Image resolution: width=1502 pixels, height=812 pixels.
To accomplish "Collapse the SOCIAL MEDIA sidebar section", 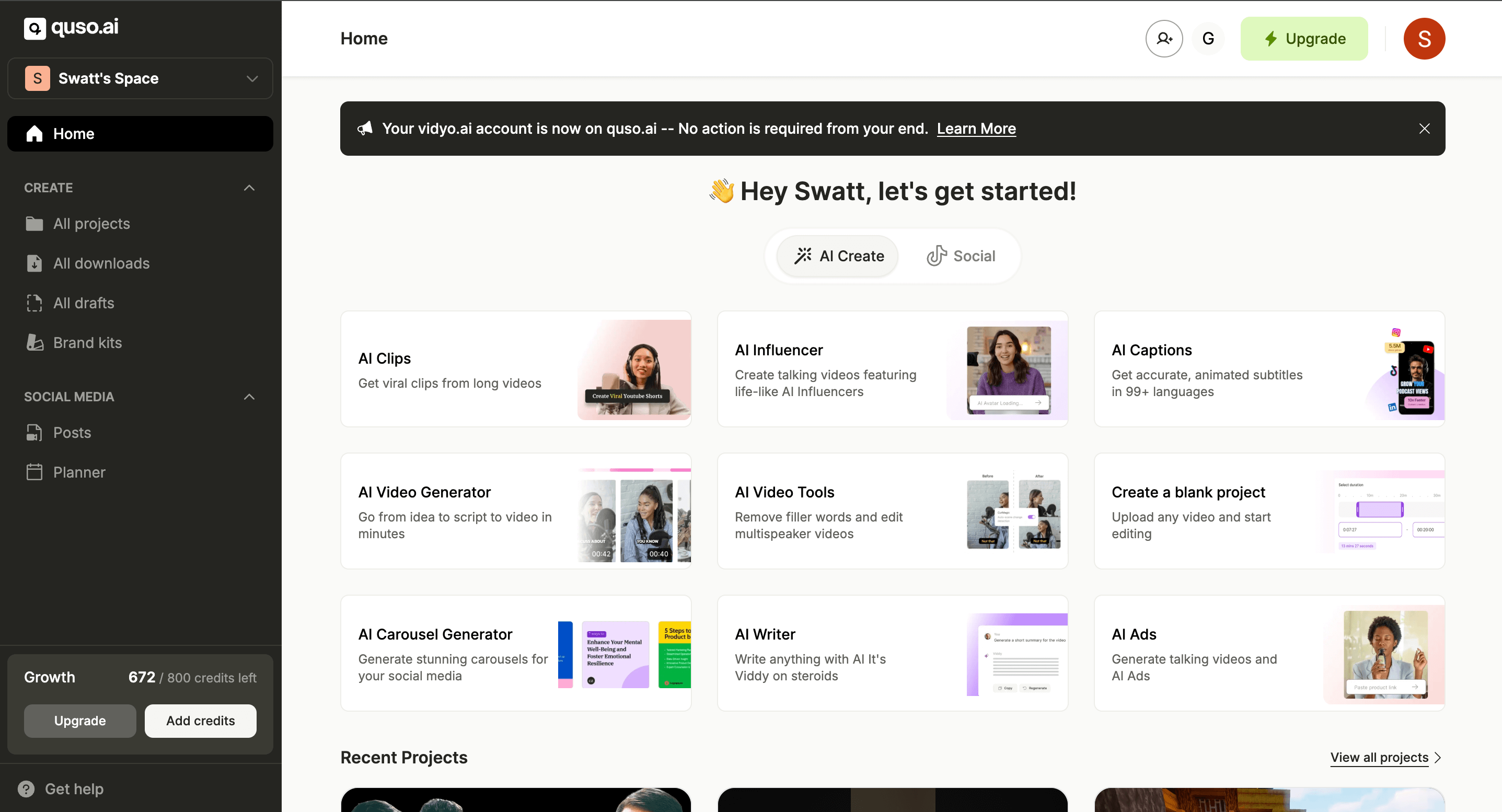I will 249,397.
